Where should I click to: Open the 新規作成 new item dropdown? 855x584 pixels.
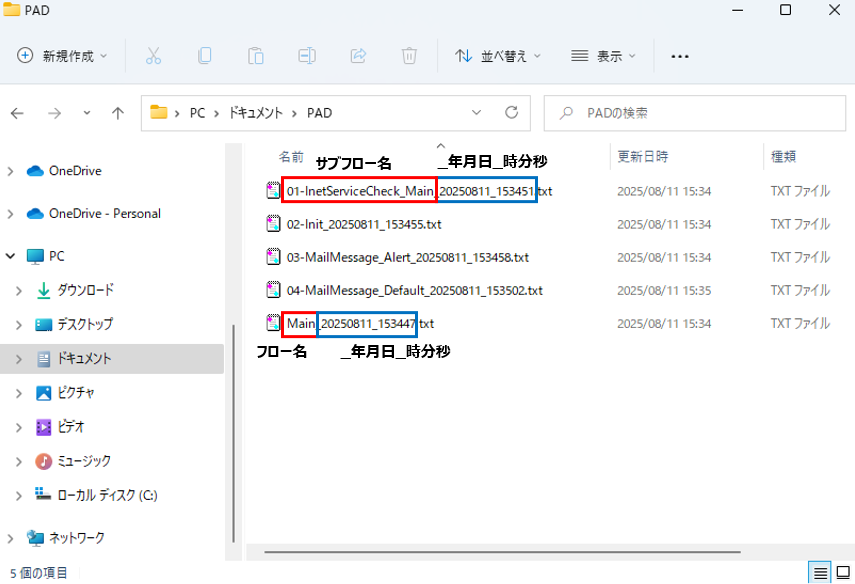62,56
